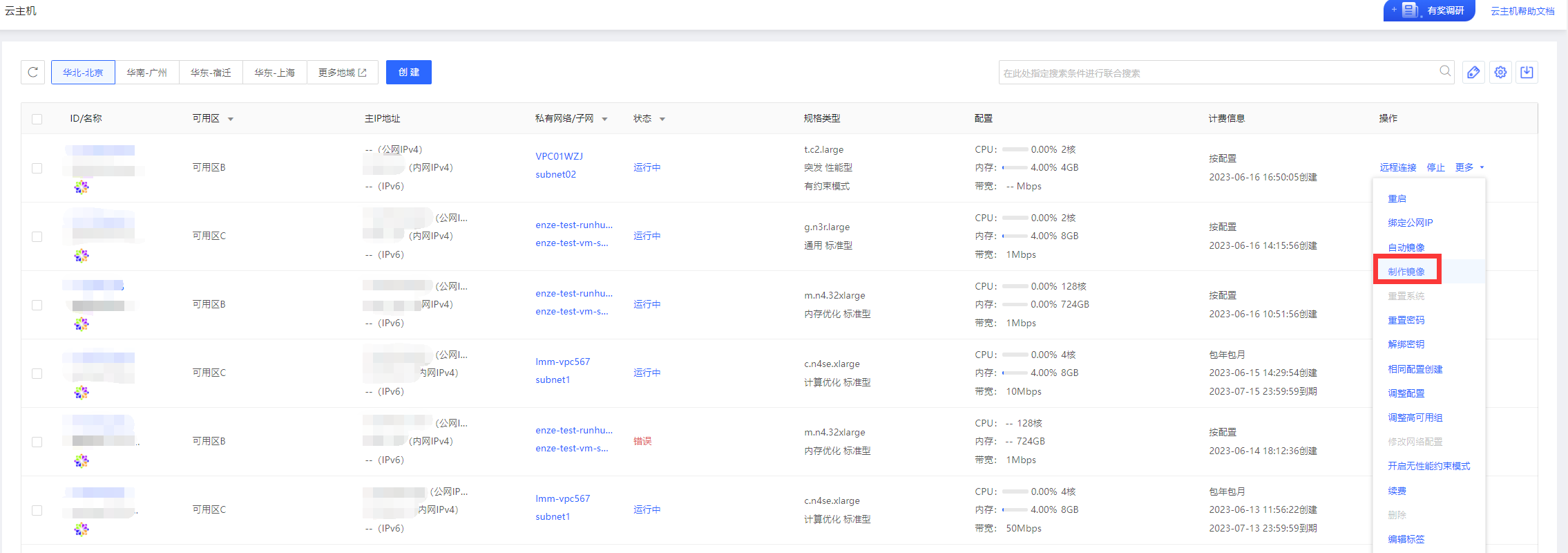Select 相同配置创建 menu entry
Screen dimensions: 1568x553
click(1415, 369)
